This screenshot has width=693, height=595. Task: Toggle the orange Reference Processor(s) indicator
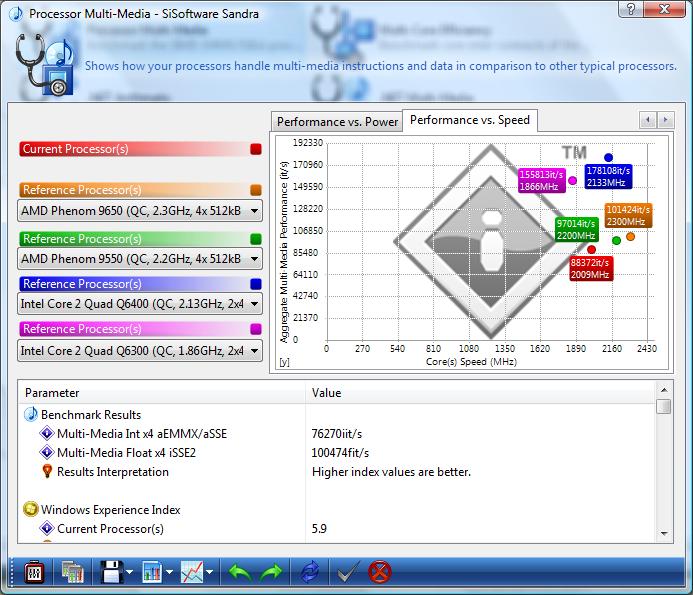(x=256, y=190)
